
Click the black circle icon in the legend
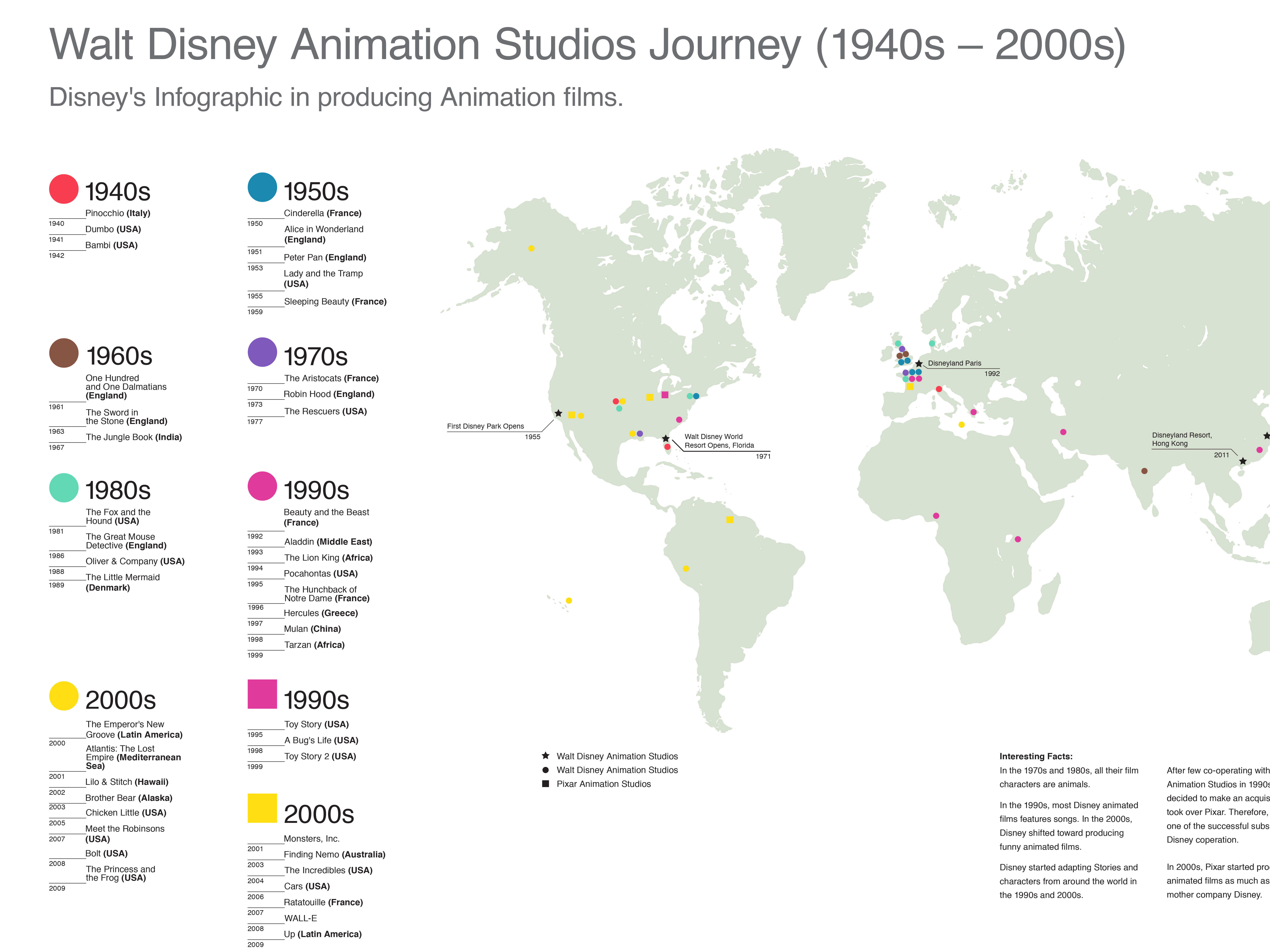[x=546, y=770]
